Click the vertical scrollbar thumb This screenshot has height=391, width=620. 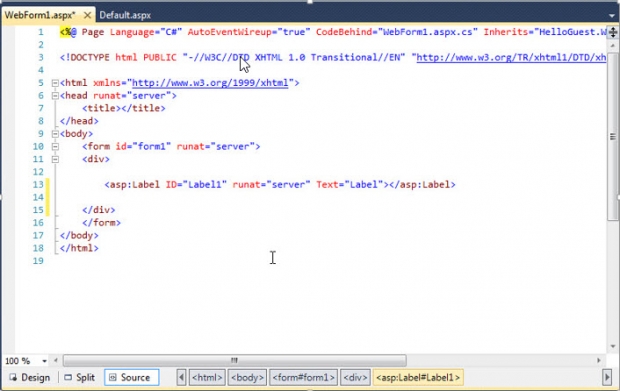(x=612, y=136)
